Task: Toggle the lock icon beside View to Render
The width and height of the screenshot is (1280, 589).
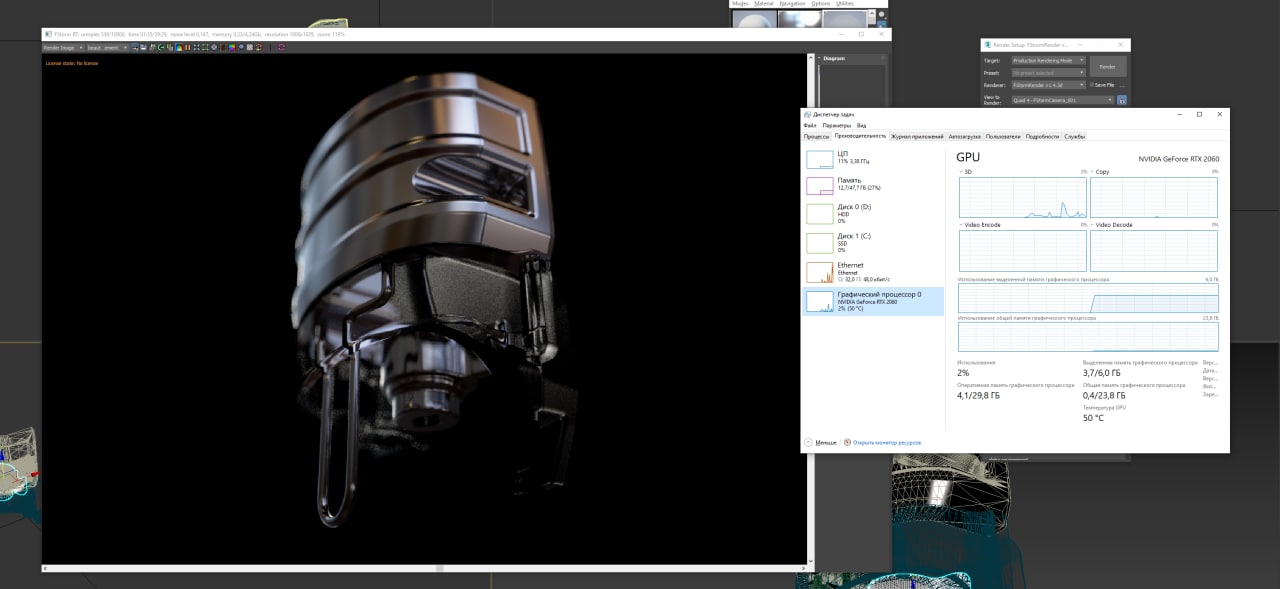Action: (1121, 100)
